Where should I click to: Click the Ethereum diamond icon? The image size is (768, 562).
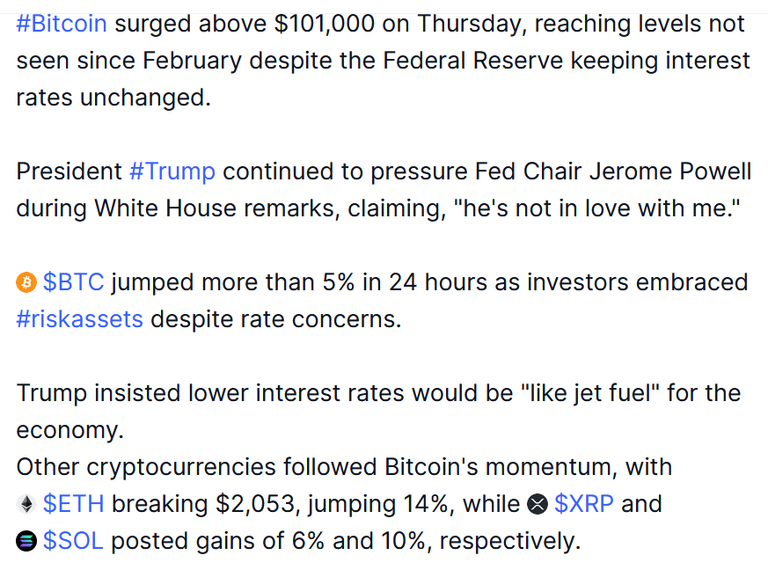[26, 504]
